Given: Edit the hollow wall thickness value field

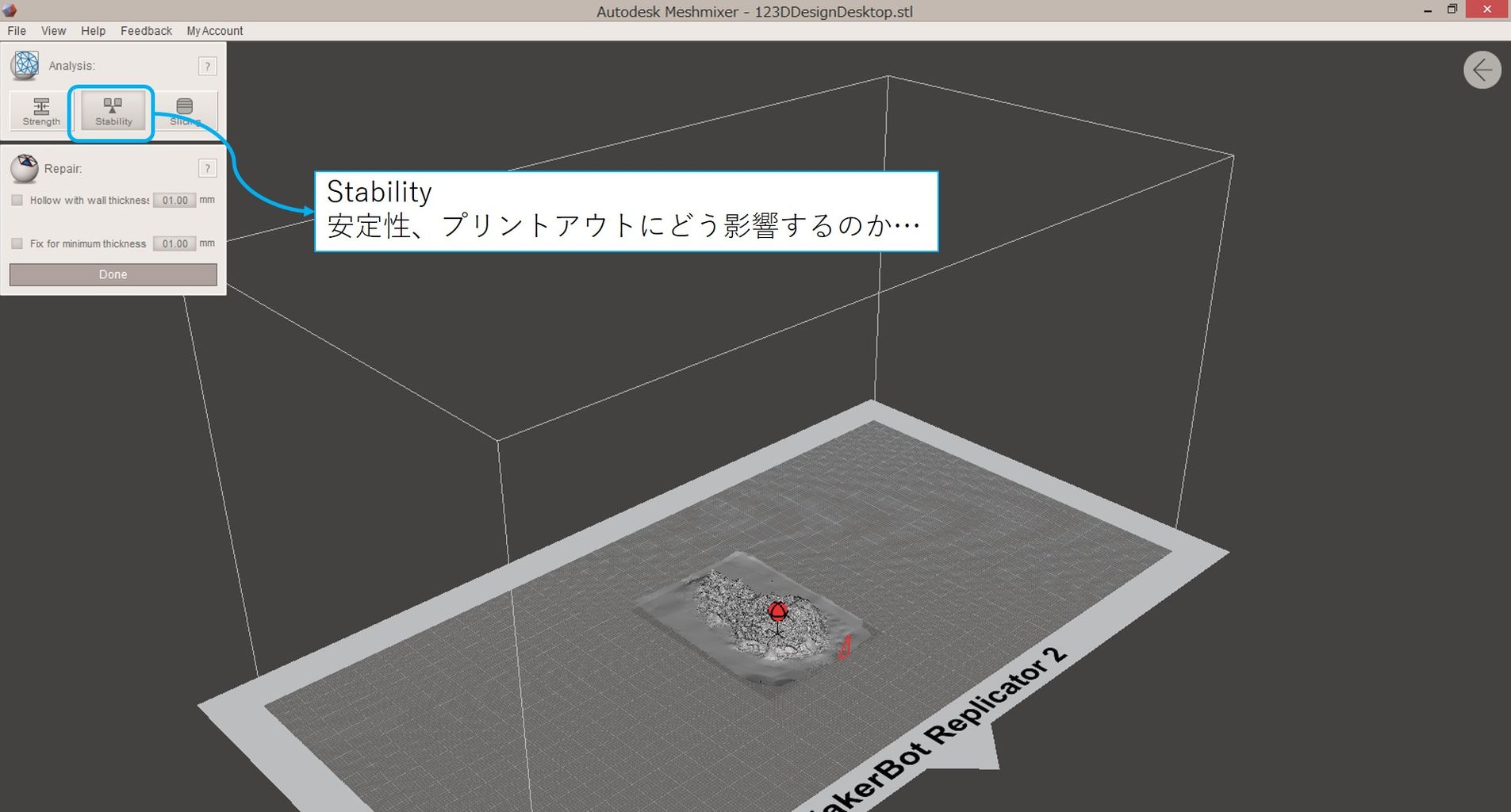Looking at the screenshot, I should pos(174,201).
